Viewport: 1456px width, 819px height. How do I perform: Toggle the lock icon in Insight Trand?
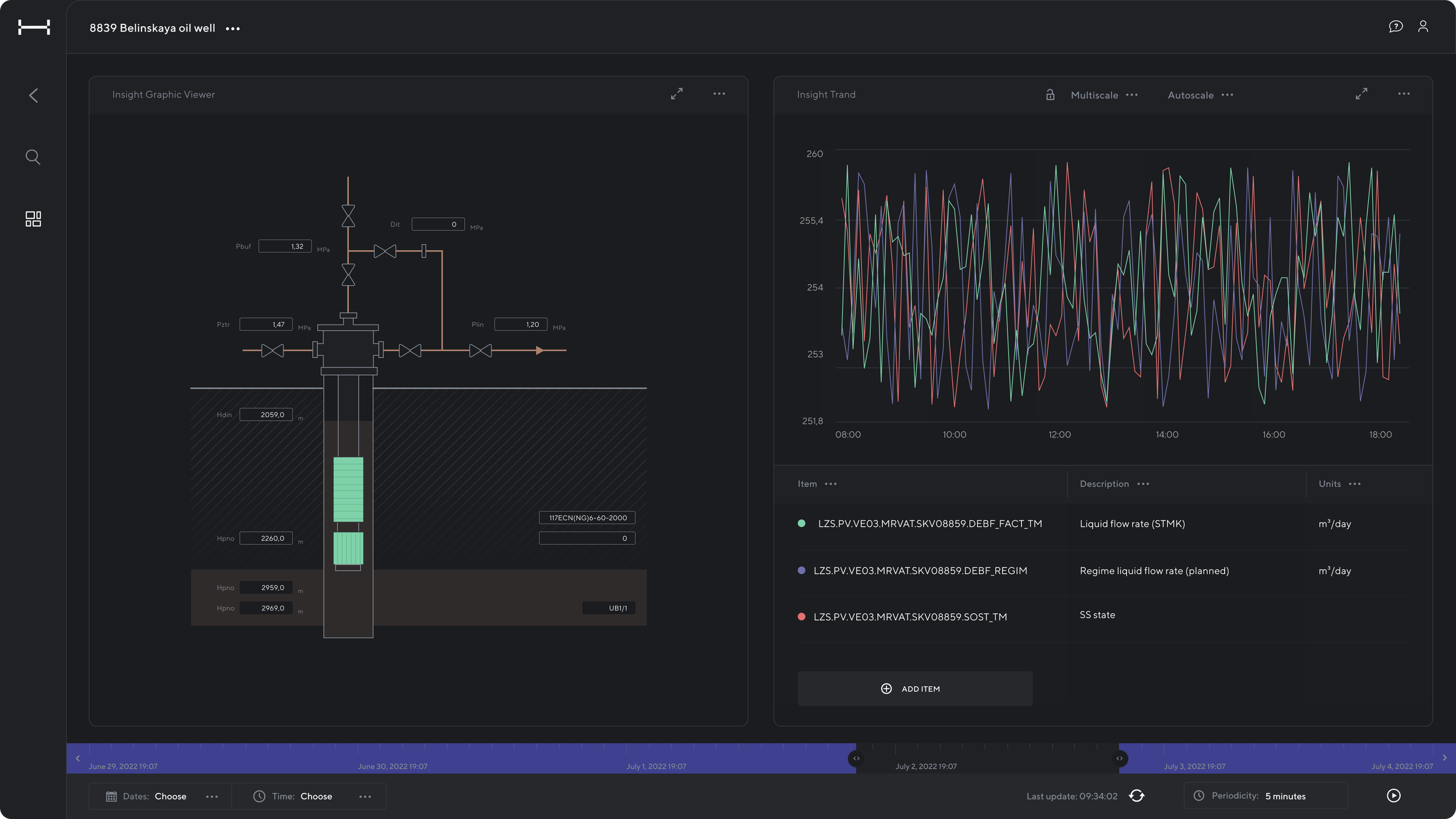[x=1050, y=95]
